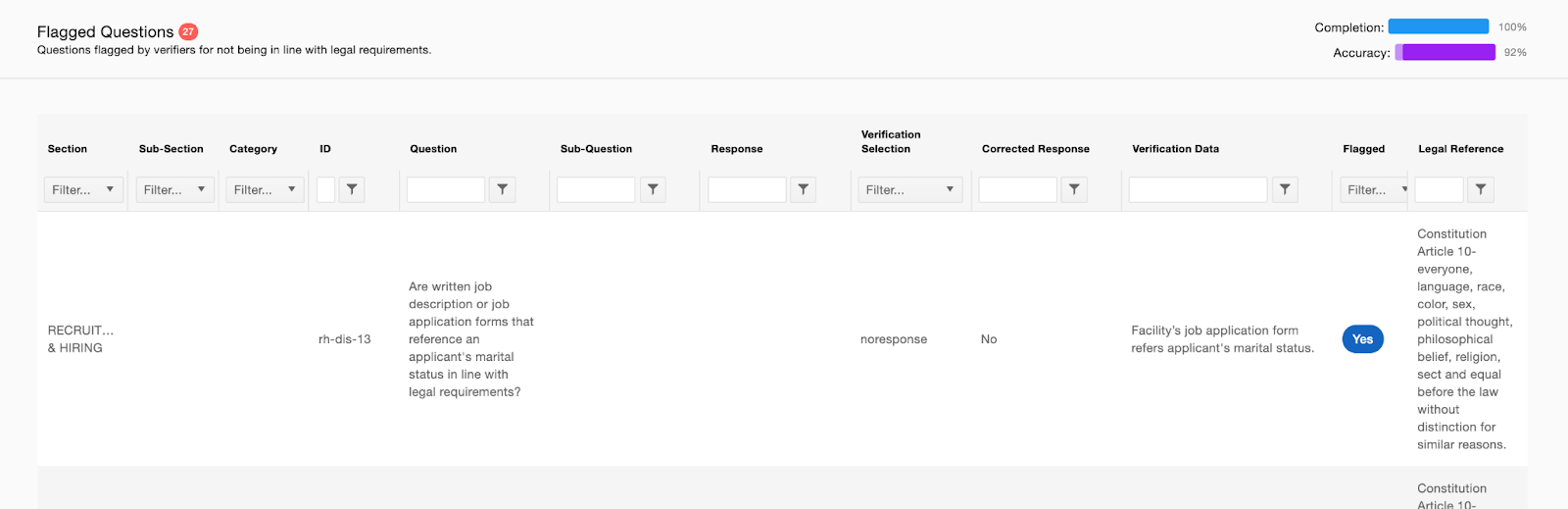Click the Flagged Questions page title

pyautogui.click(x=105, y=31)
